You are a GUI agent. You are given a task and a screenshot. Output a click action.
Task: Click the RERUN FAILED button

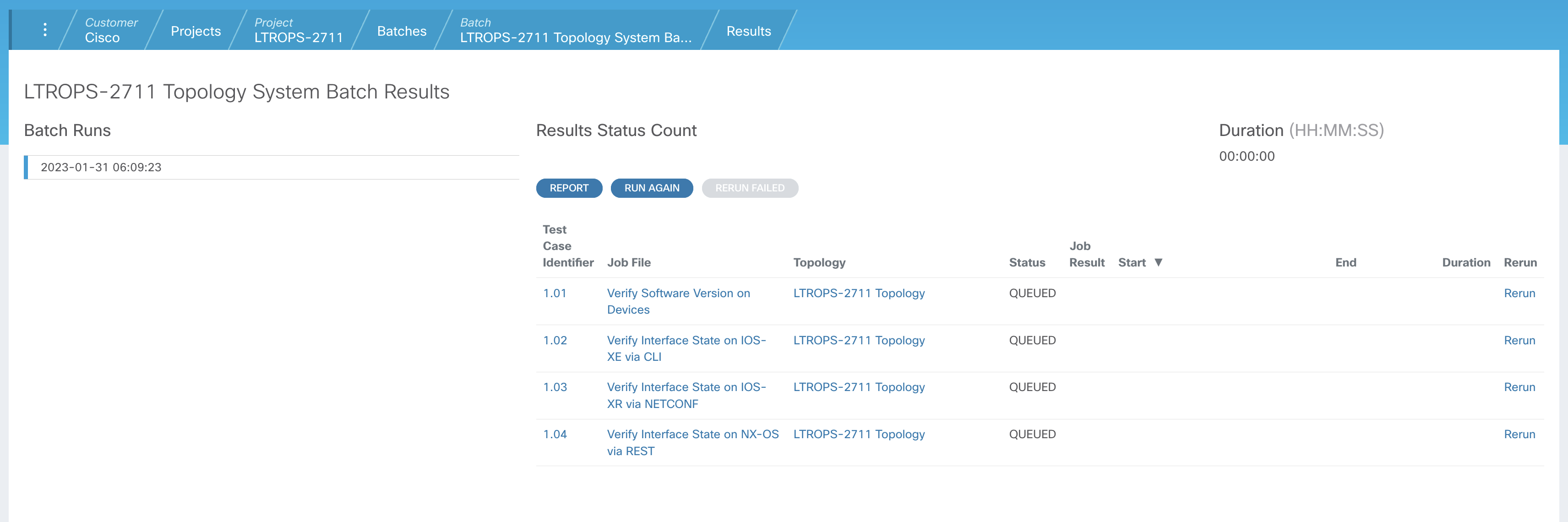tap(749, 188)
